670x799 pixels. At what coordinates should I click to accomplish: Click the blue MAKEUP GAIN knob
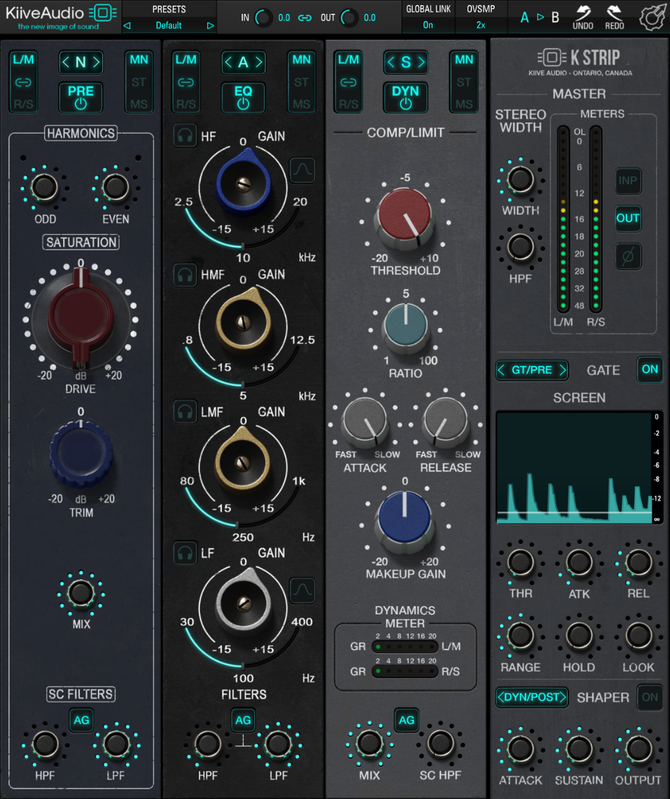[x=405, y=520]
